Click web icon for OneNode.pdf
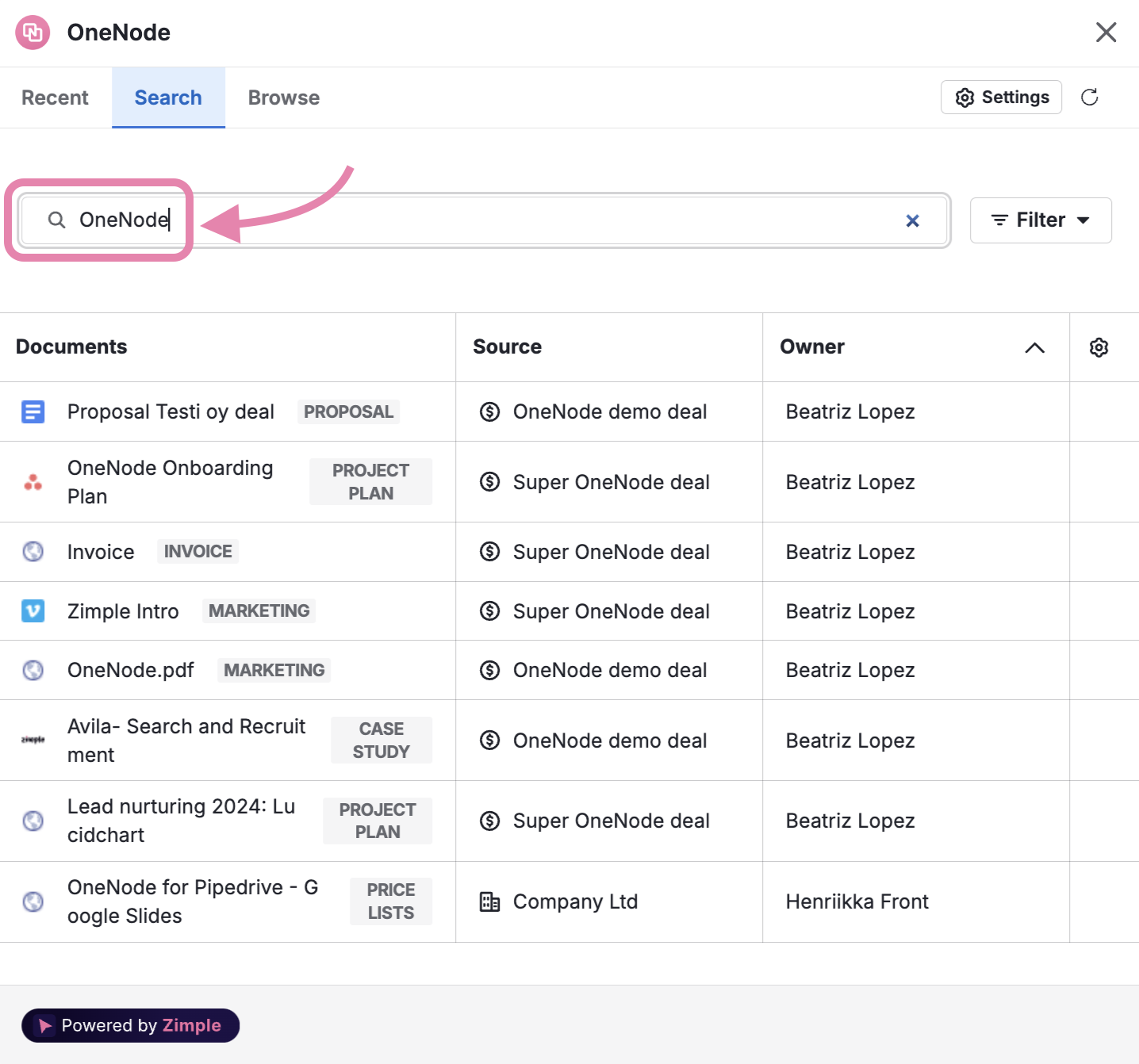This screenshot has width=1139, height=1064. coord(33,671)
